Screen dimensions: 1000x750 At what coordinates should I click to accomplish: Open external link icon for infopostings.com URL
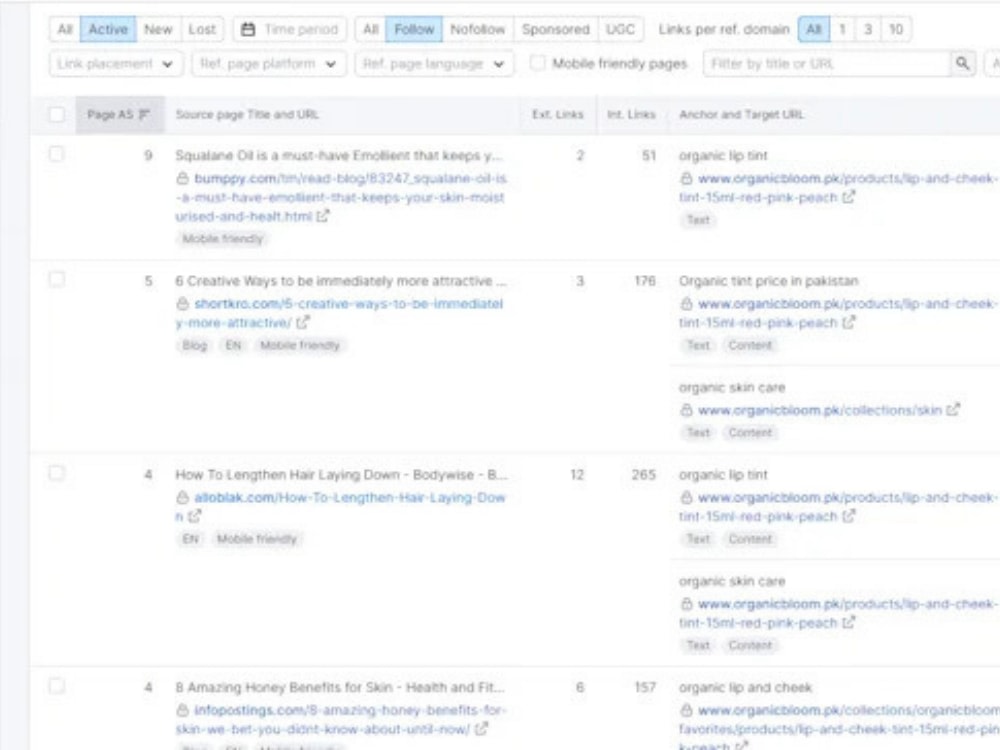(x=482, y=728)
